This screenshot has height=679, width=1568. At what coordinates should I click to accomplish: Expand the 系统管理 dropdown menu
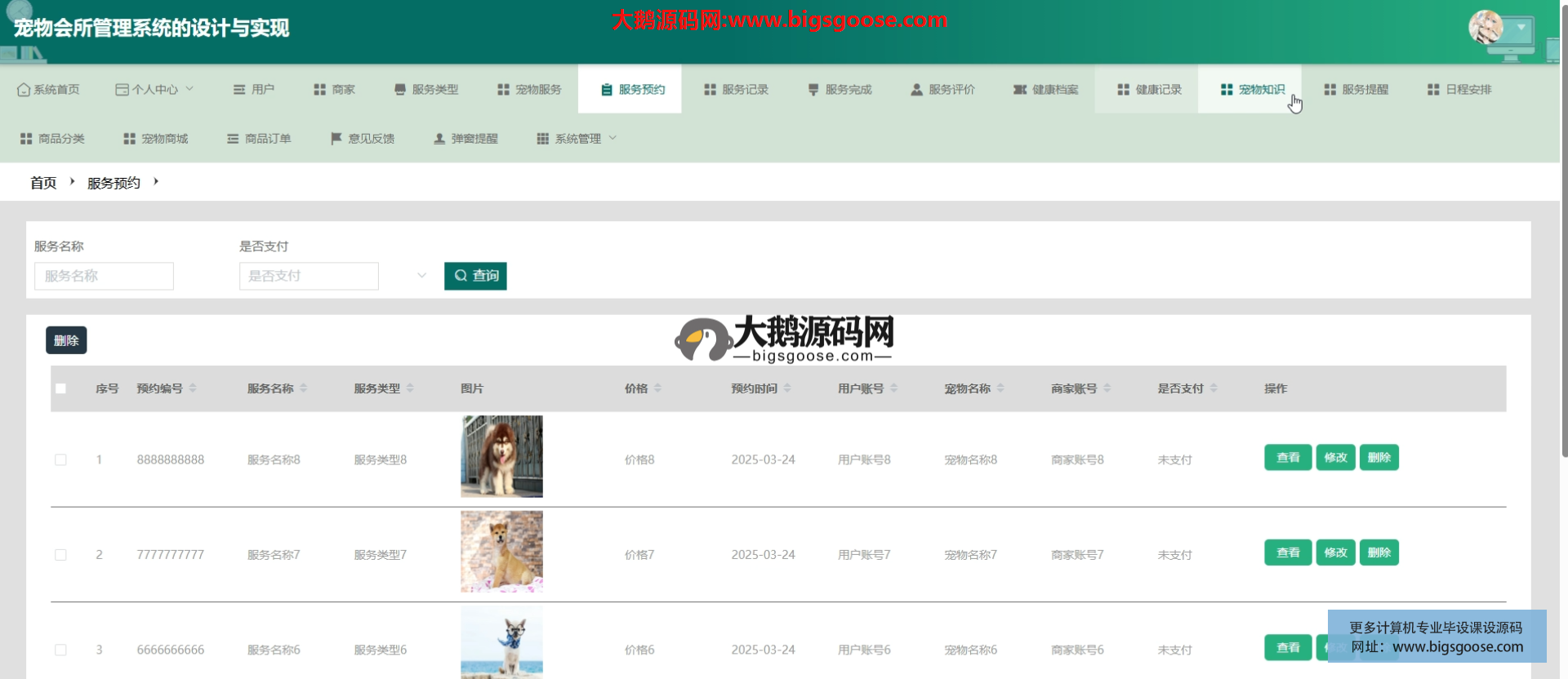pos(577,139)
